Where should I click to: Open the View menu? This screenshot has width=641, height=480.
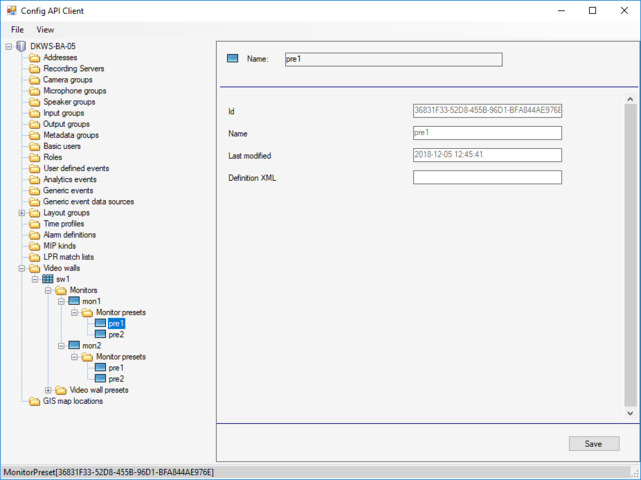pyautogui.click(x=45, y=30)
